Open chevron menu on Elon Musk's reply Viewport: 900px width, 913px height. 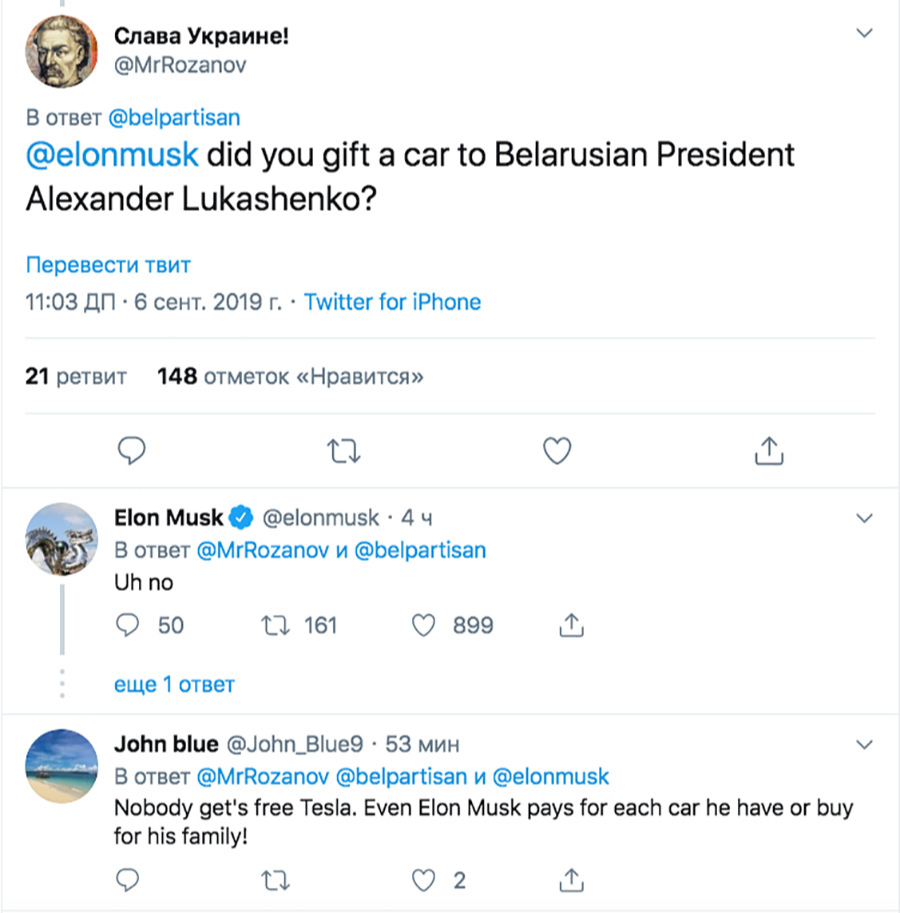(864, 518)
